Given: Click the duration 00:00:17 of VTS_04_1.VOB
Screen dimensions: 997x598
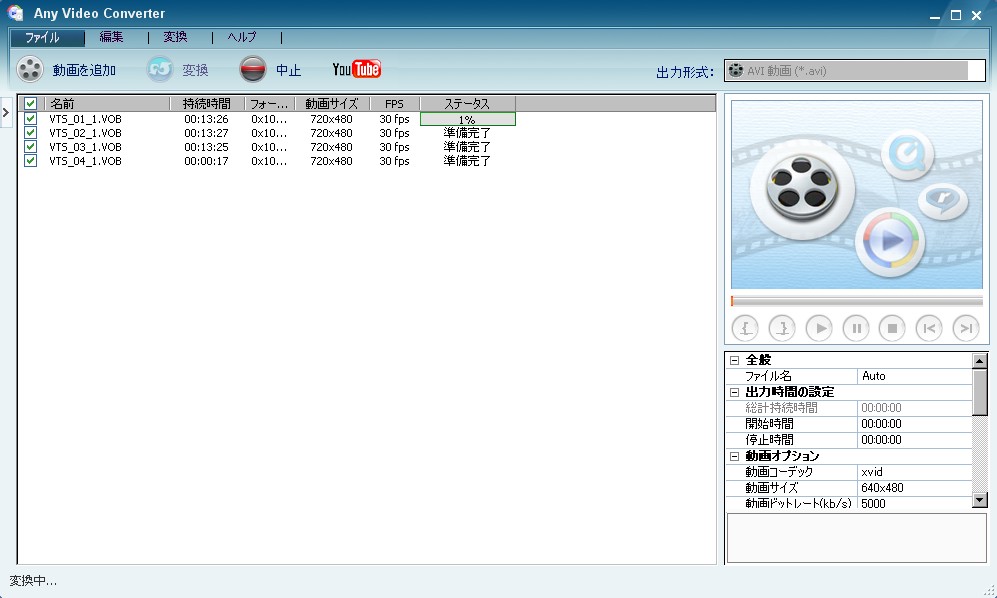Looking at the screenshot, I should [206, 161].
